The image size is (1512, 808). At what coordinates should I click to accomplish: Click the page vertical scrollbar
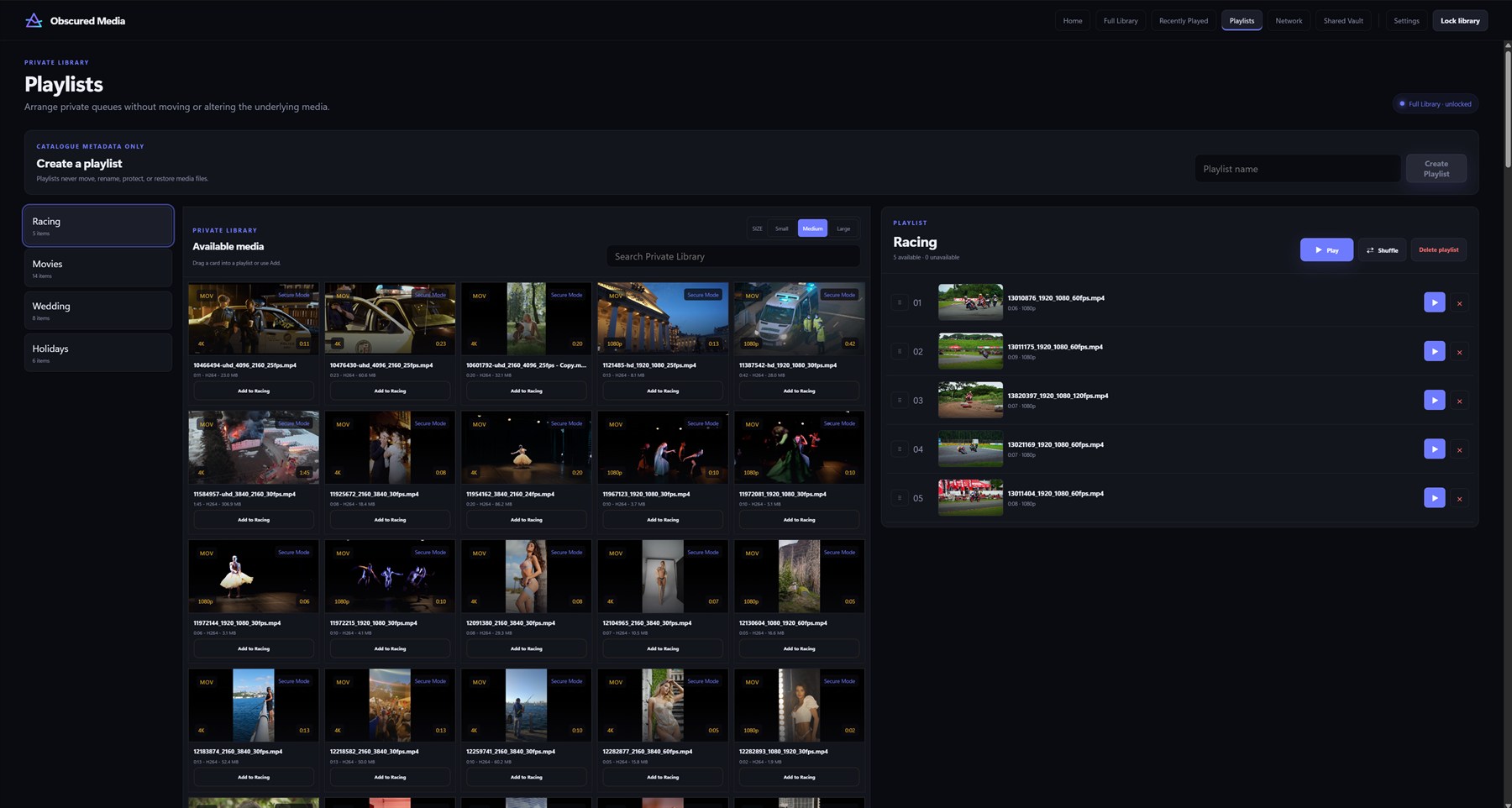(1507, 109)
